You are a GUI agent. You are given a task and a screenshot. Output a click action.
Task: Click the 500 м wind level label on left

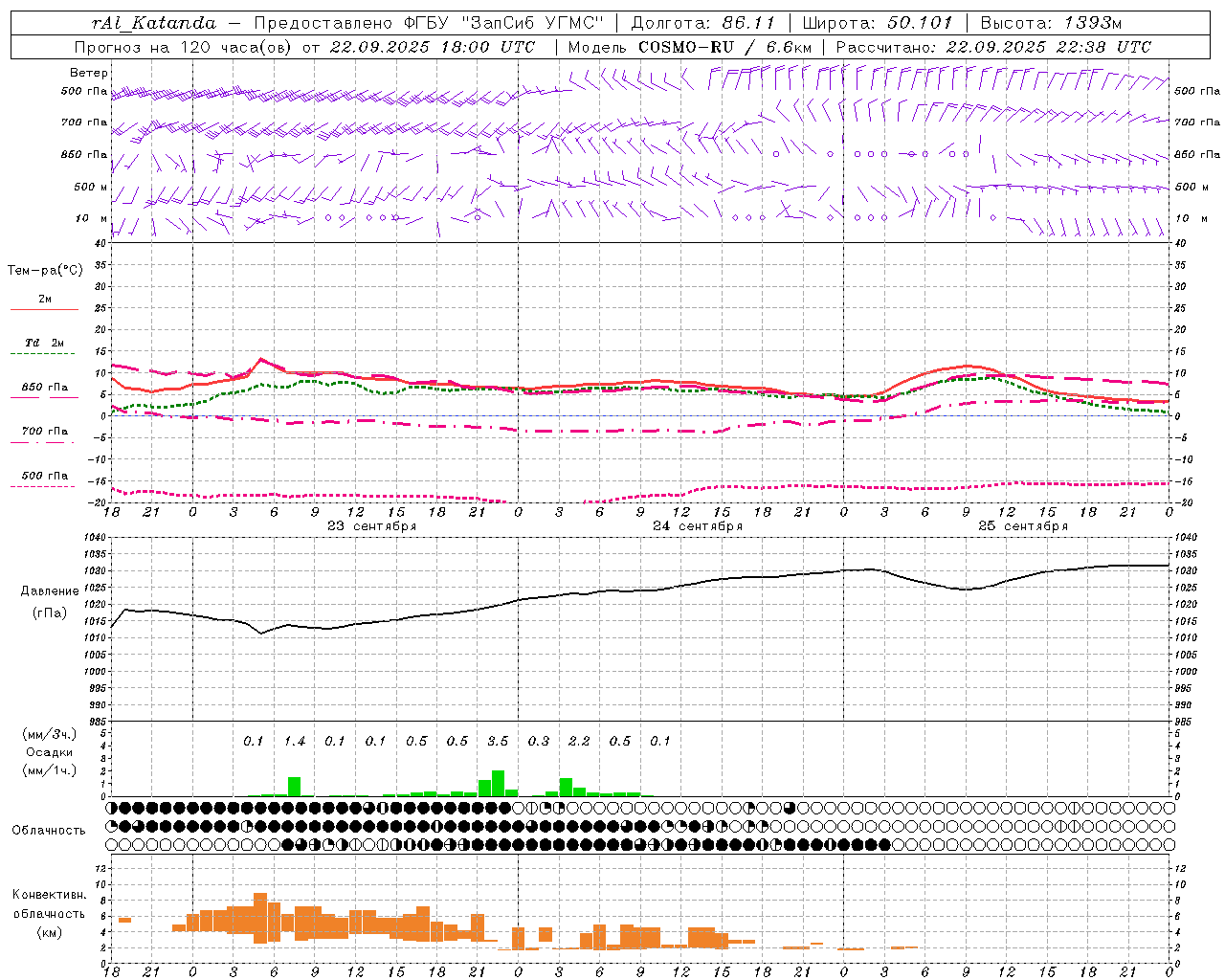(92, 188)
